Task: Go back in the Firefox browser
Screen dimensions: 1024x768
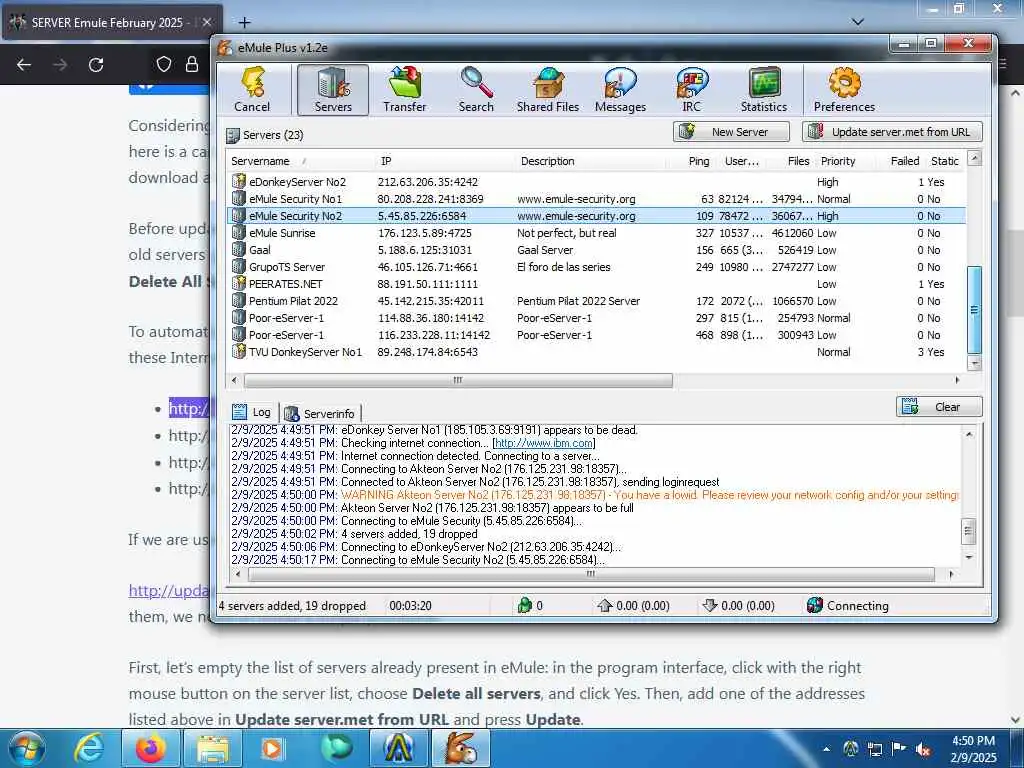Action: point(24,65)
